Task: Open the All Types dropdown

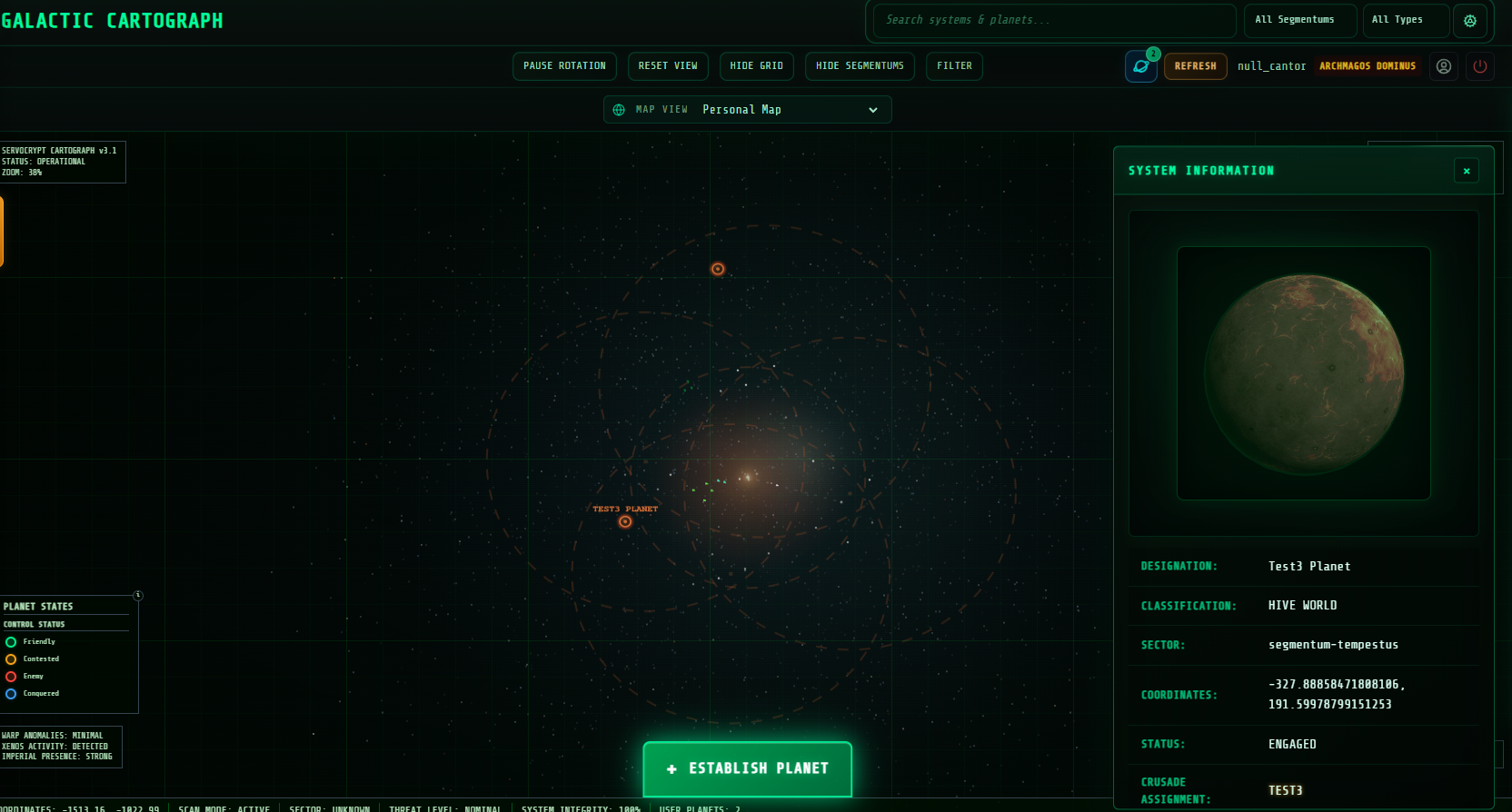Action: [1406, 20]
